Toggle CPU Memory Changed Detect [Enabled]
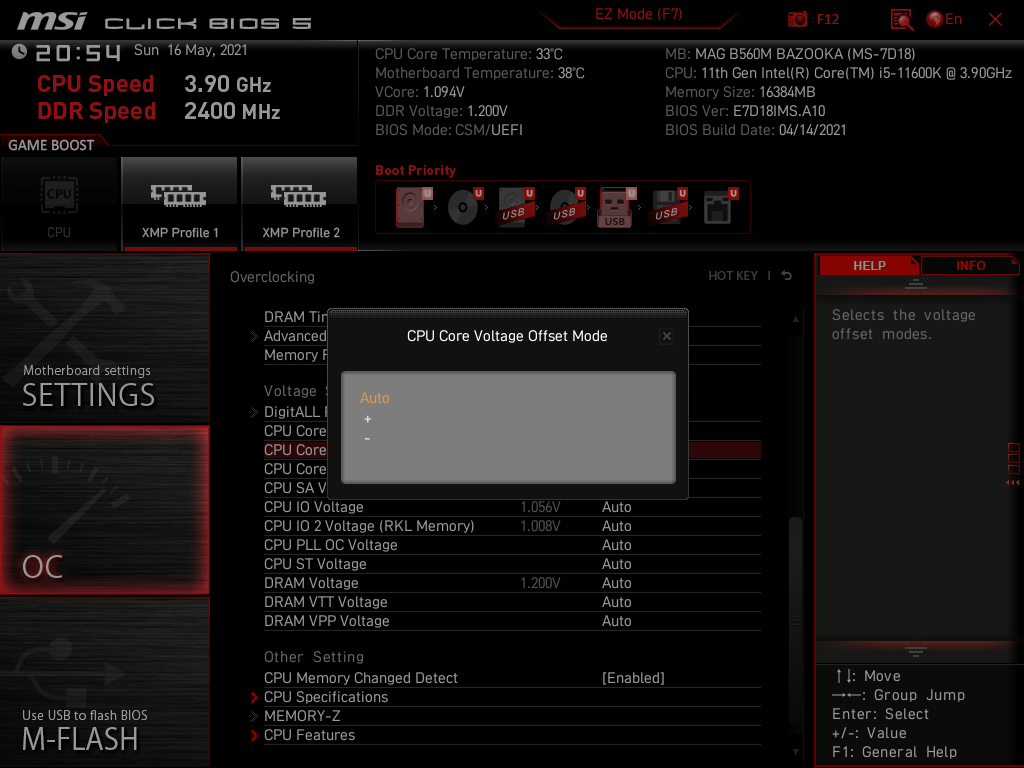The image size is (1024, 768). [x=633, y=678]
